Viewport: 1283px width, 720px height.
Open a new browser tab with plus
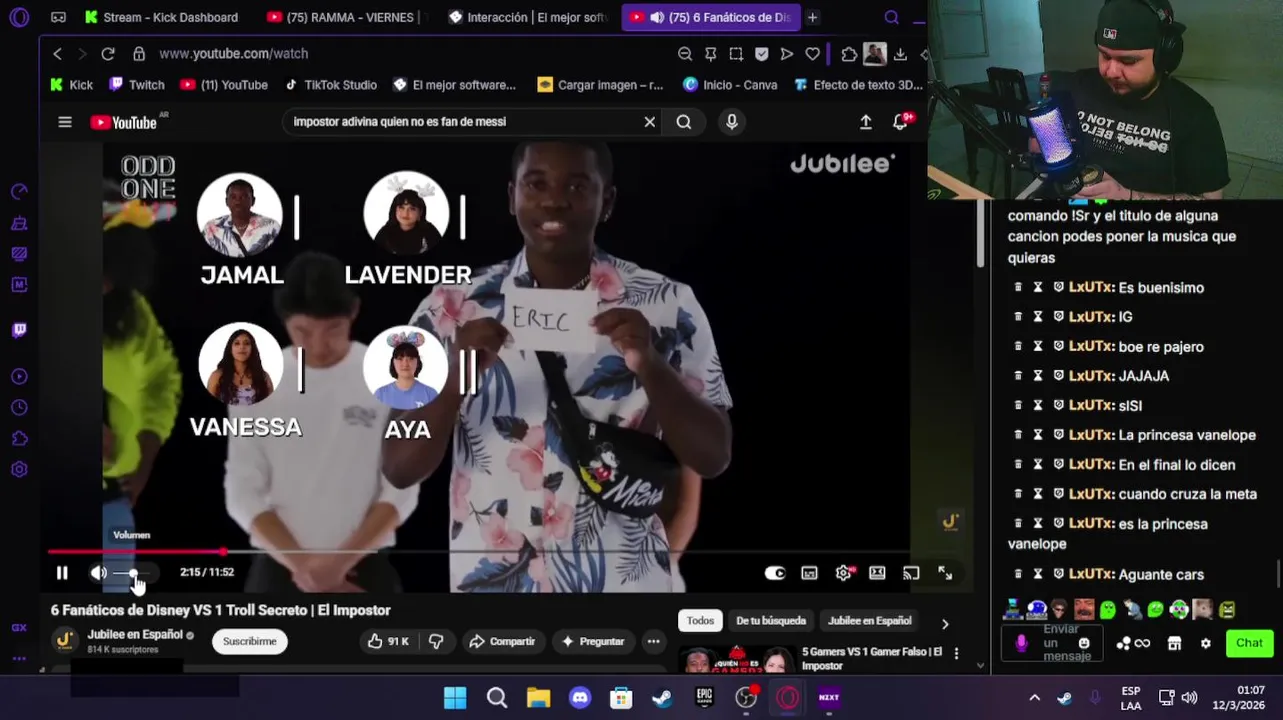[x=813, y=17]
